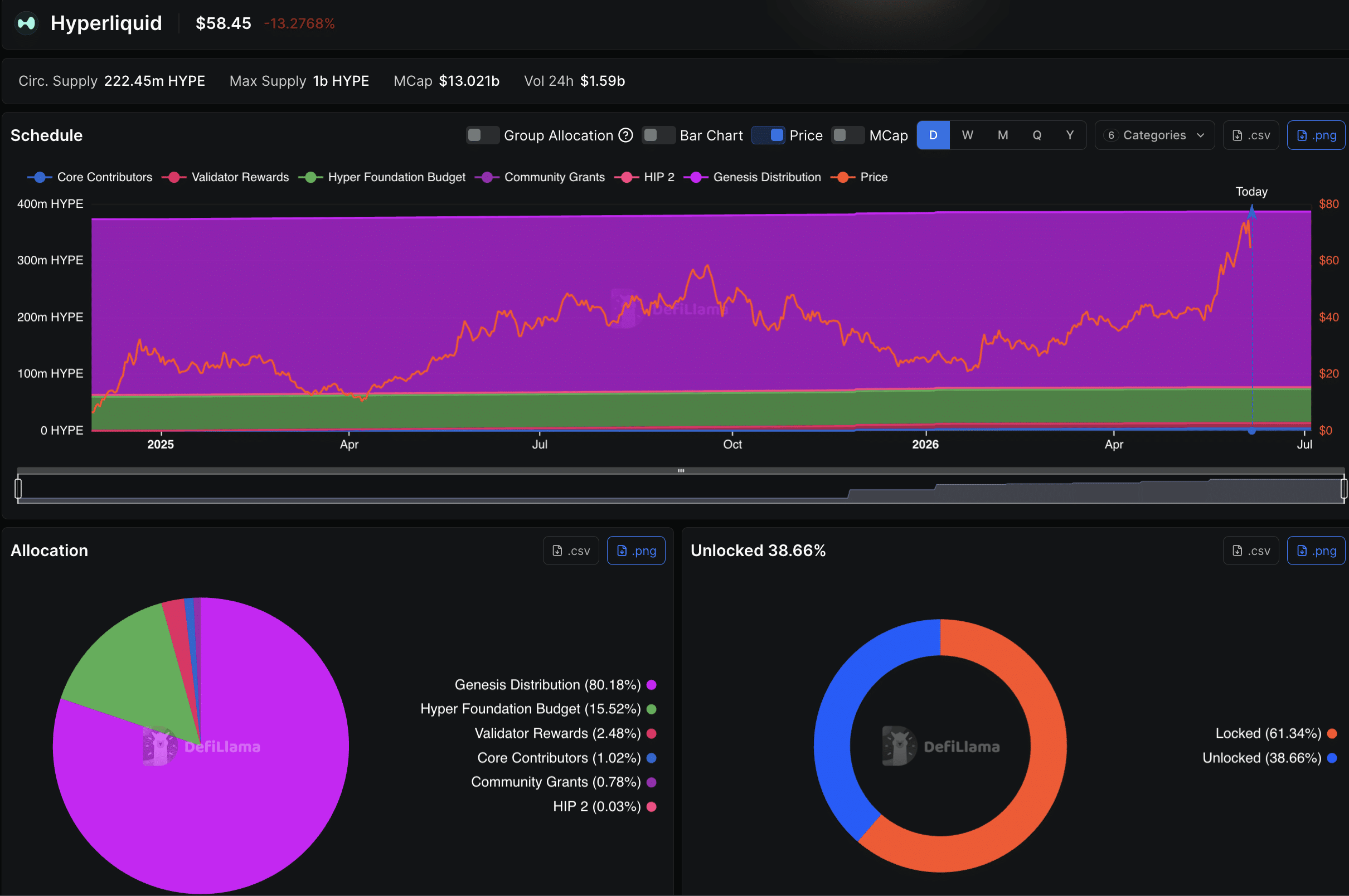Open the 6 Categories dropdown
This screenshot has width=1349, height=896.
(1154, 135)
